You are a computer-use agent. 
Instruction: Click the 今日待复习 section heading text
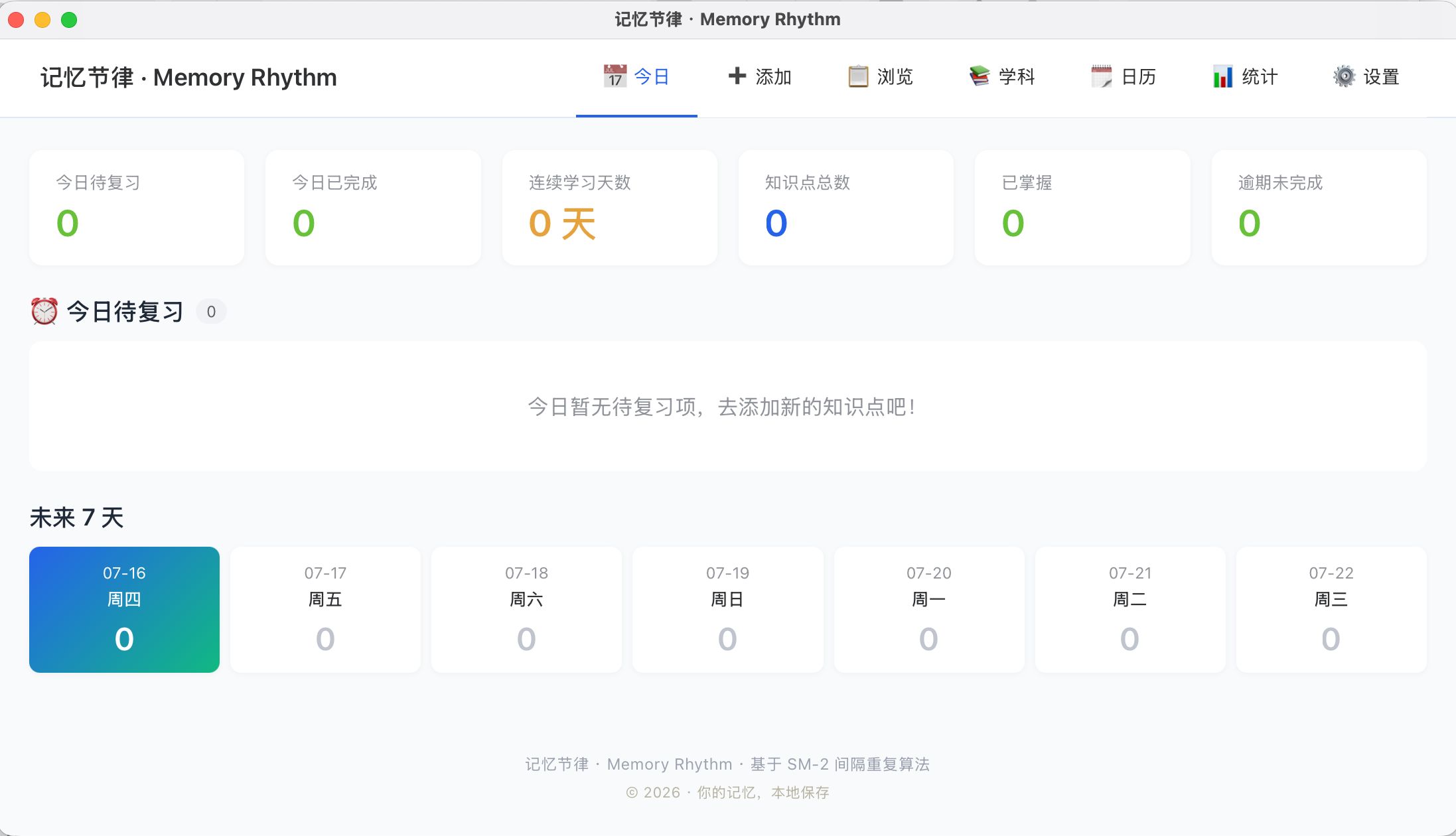125,311
